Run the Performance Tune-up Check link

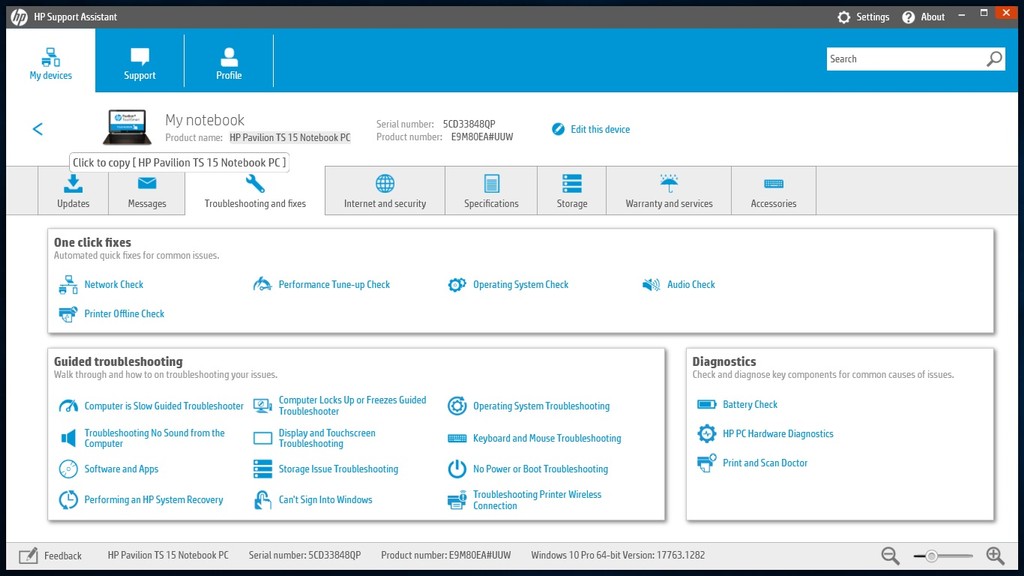pos(334,285)
